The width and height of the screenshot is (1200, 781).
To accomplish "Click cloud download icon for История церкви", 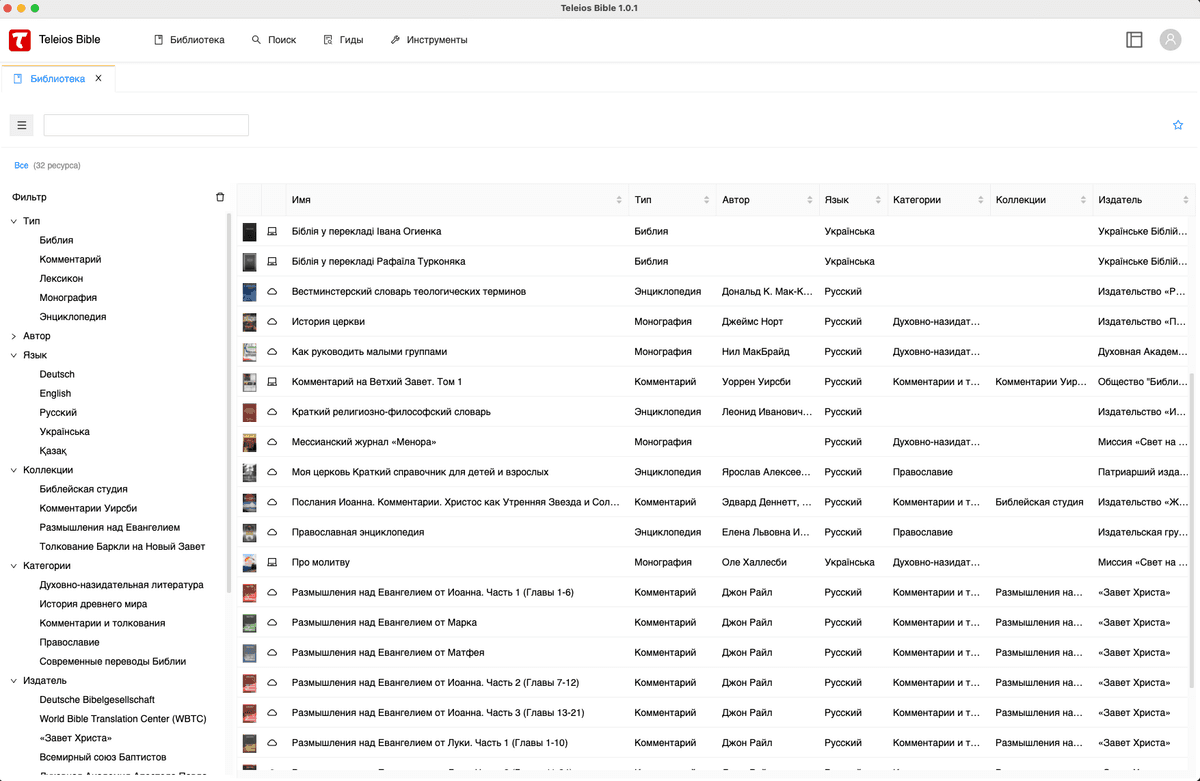I will tap(271, 322).
